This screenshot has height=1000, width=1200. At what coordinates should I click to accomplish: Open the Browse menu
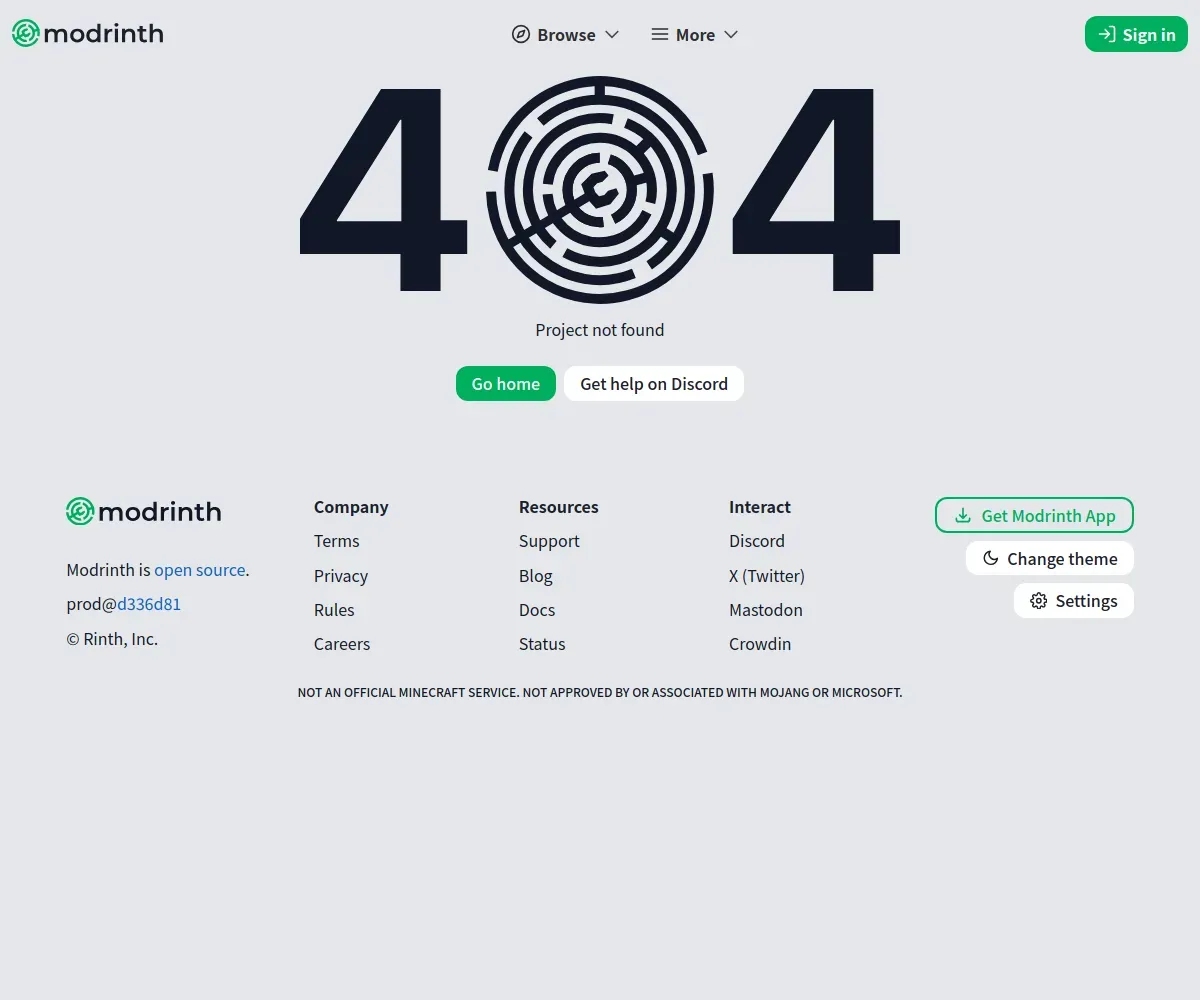point(566,34)
